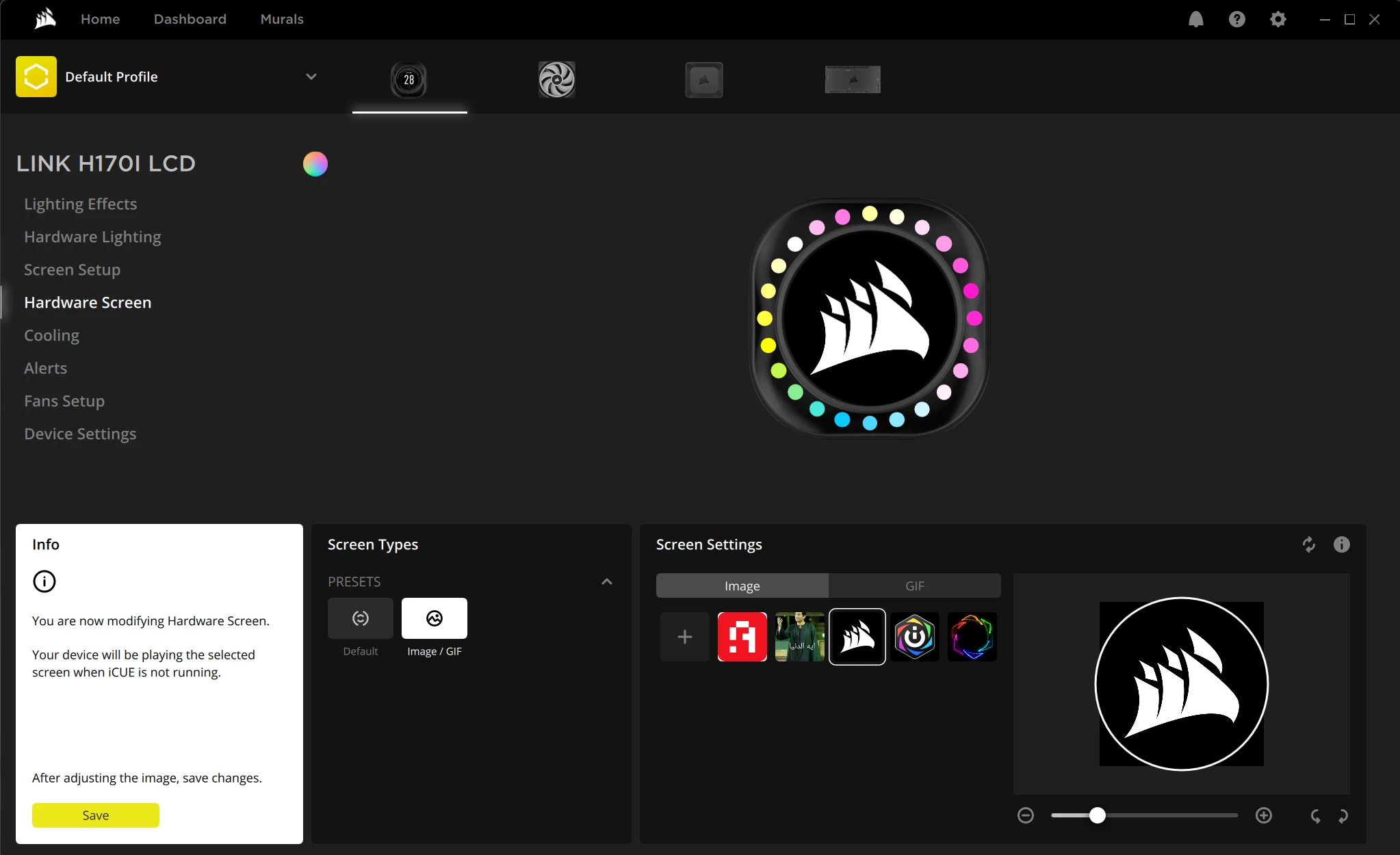This screenshot has height=855, width=1400.
Task: Rotate the image counterclockwise
Action: point(1315,815)
